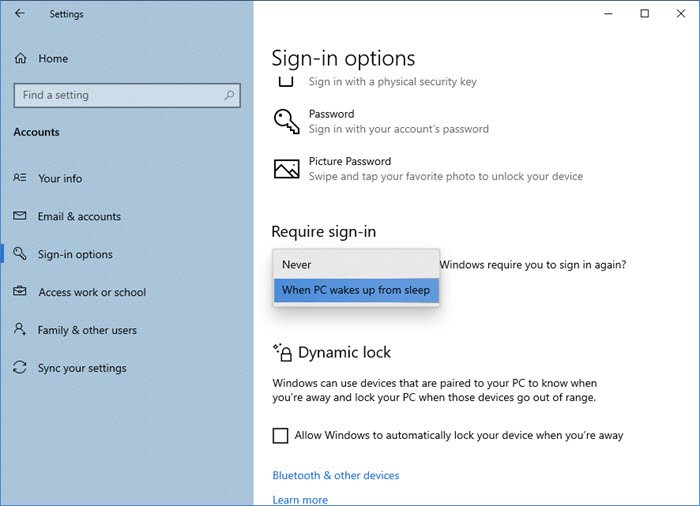Image resolution: width=700 pixels, height=506 pixels.
Task: Click the Password key icon
Action: 286,121
